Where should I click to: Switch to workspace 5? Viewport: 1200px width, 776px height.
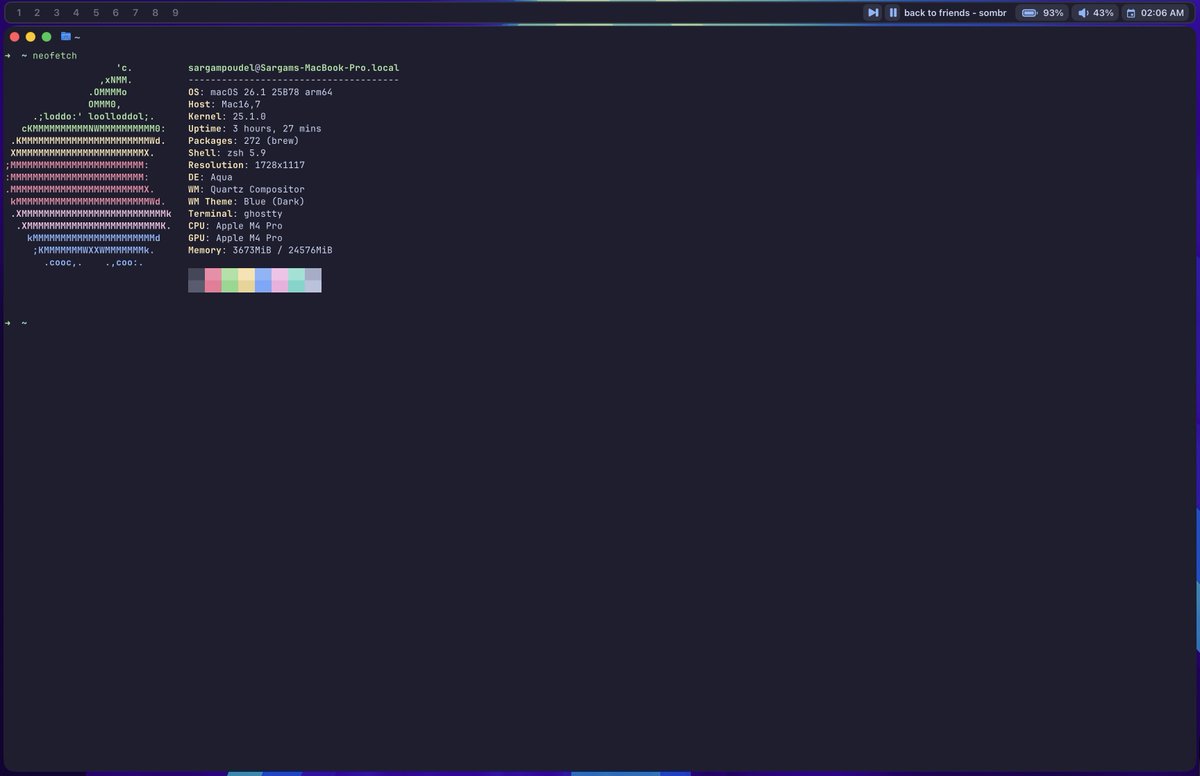(x=96, y=13)
